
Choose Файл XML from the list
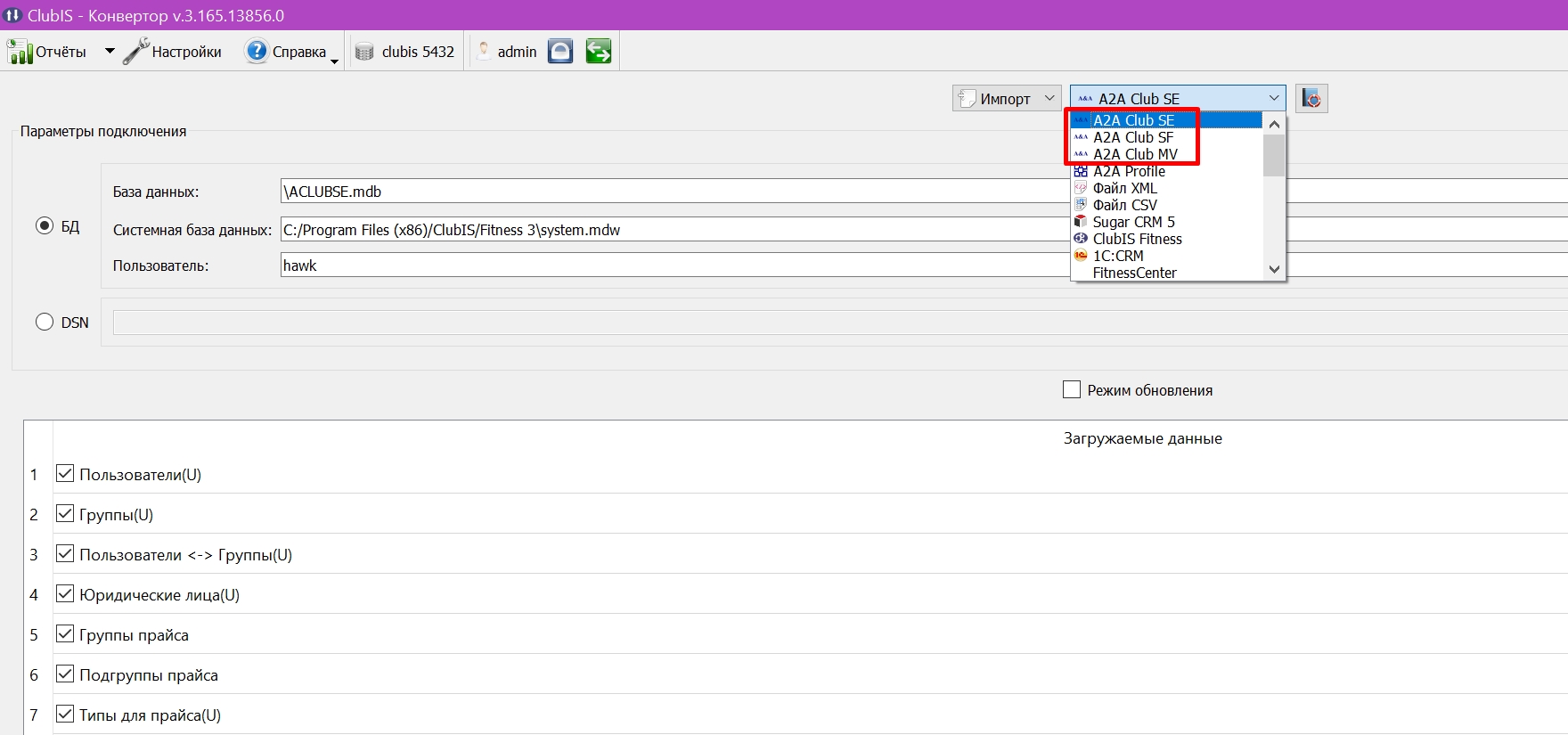(x=1166, y=188)
